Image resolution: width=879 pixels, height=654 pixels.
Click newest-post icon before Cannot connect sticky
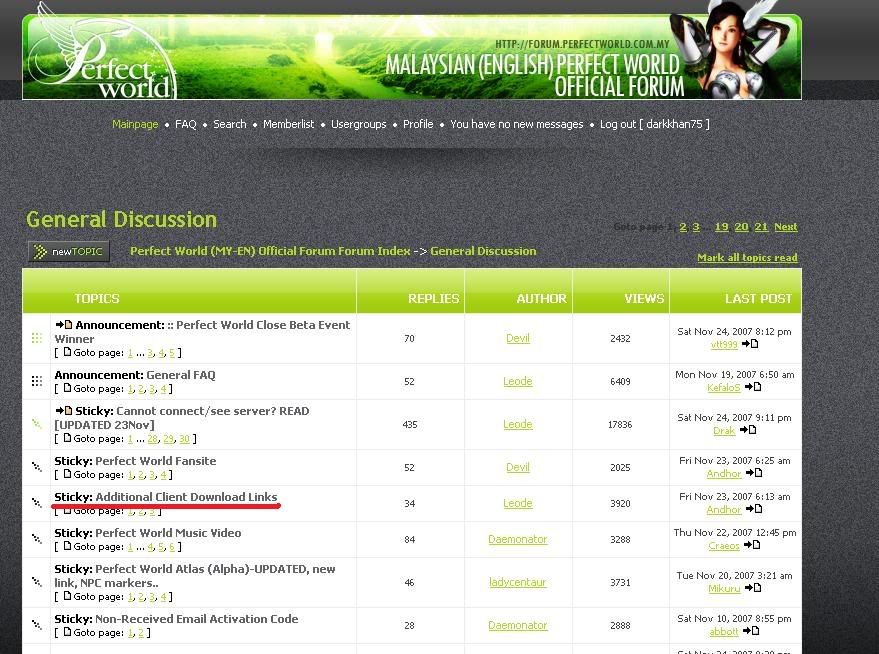pos(64,411)
